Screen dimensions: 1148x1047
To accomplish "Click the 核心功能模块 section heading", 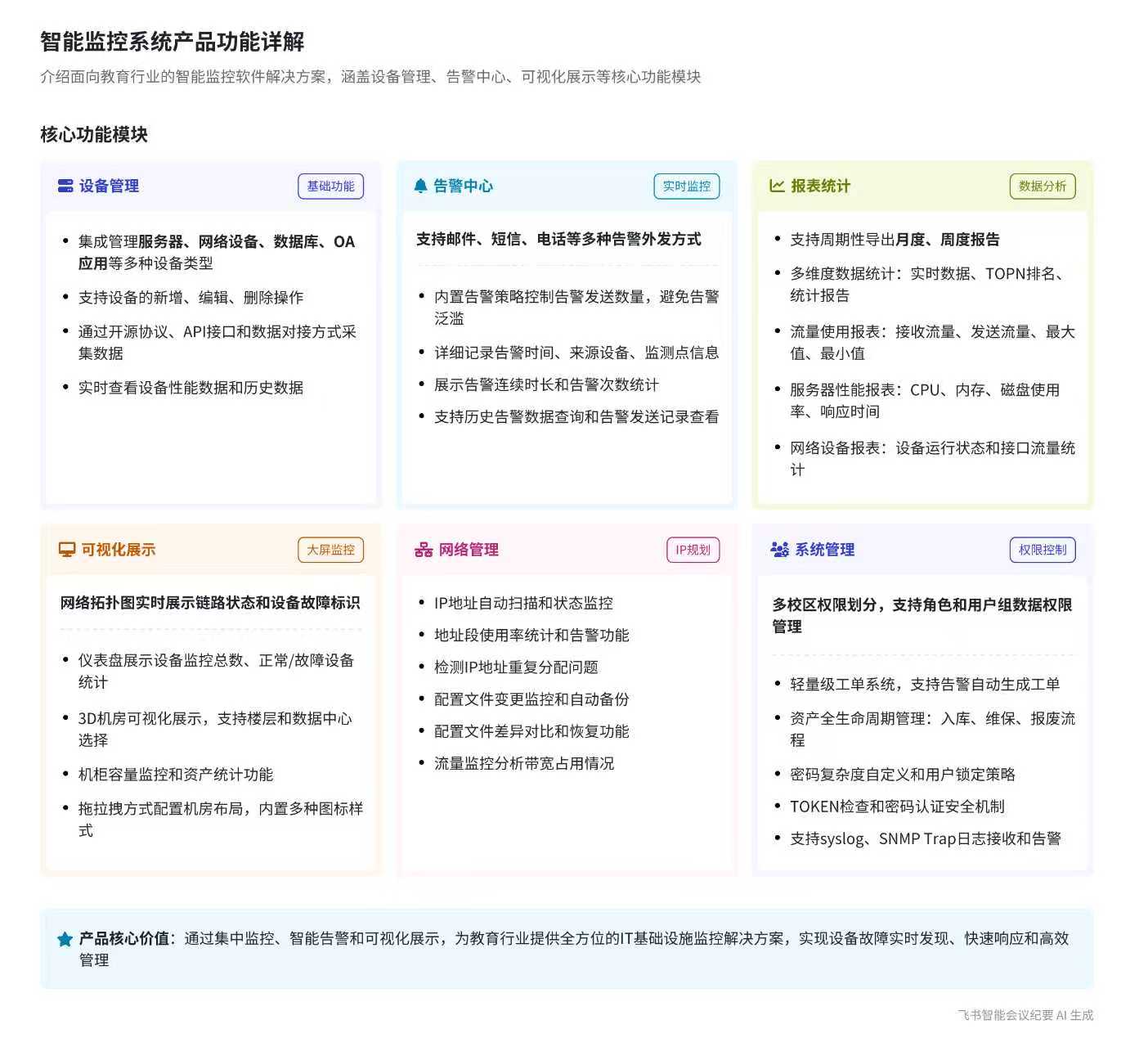I will (94, 134).
